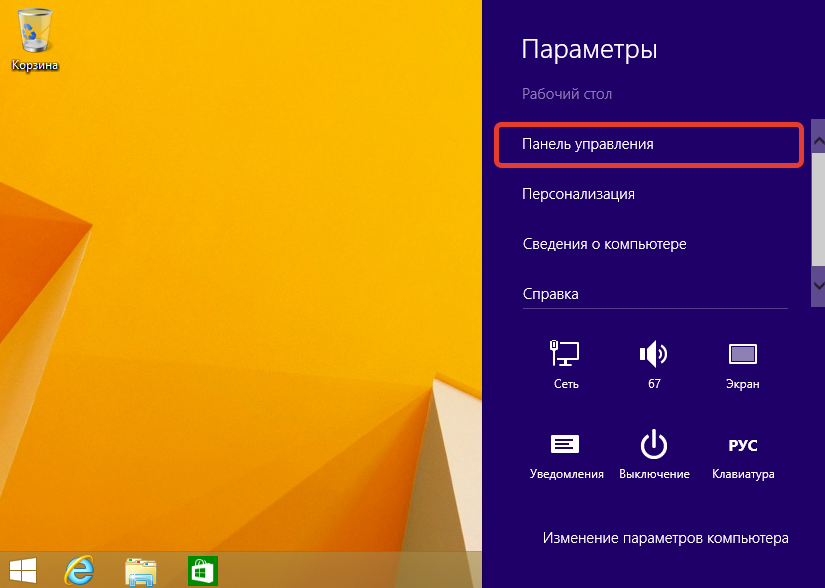The image size is (825, 588).
Task: Open Windows Store from taskbar
Action: click(x=203, y=570)
